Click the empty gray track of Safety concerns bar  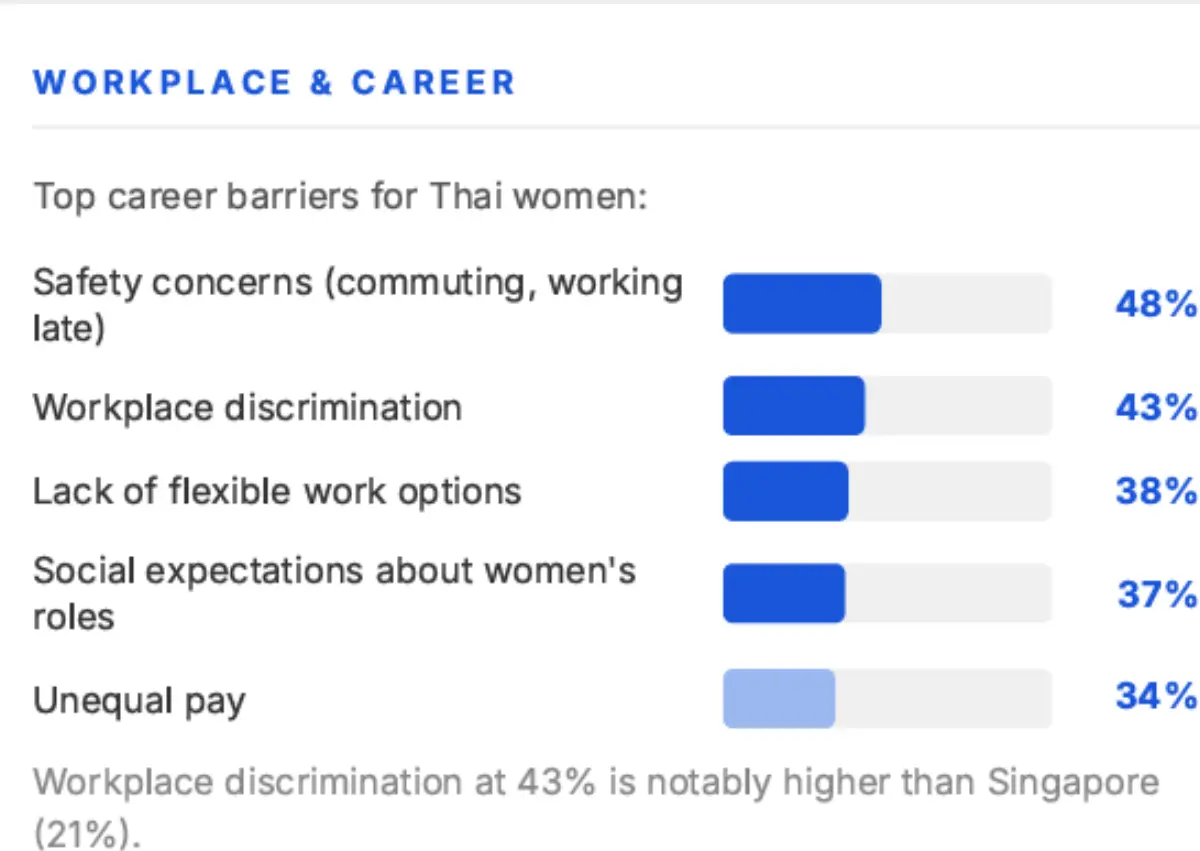click(966, 304)
